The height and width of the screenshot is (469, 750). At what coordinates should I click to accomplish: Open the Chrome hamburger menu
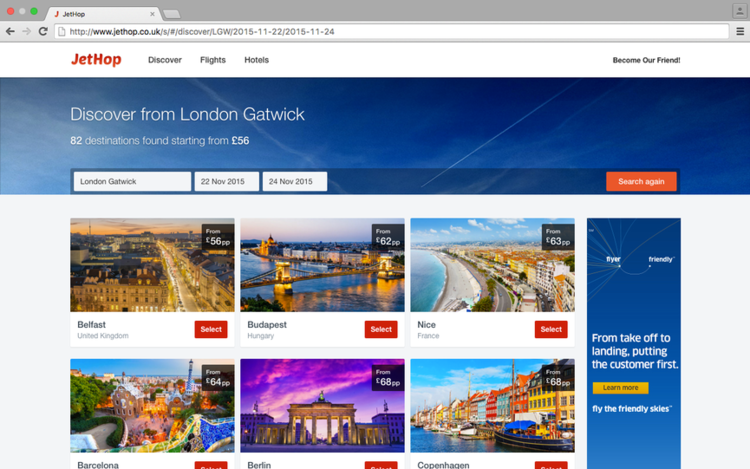click(x=740, y=31)
